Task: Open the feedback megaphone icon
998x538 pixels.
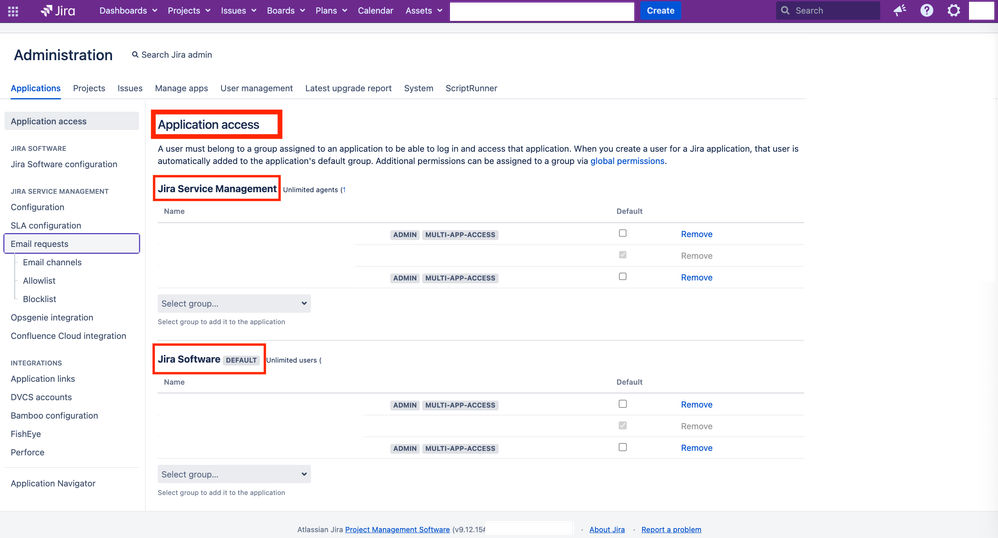Action: 899,11
